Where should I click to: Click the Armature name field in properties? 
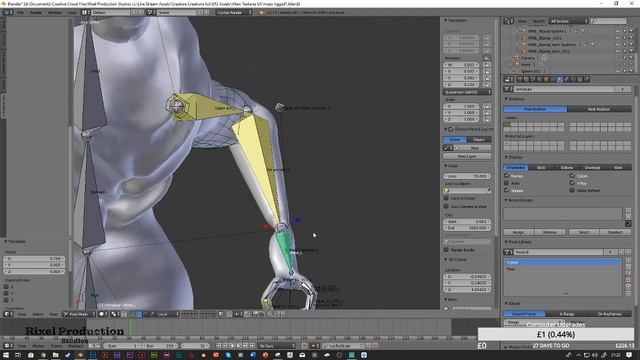click(x=563, y=89)
